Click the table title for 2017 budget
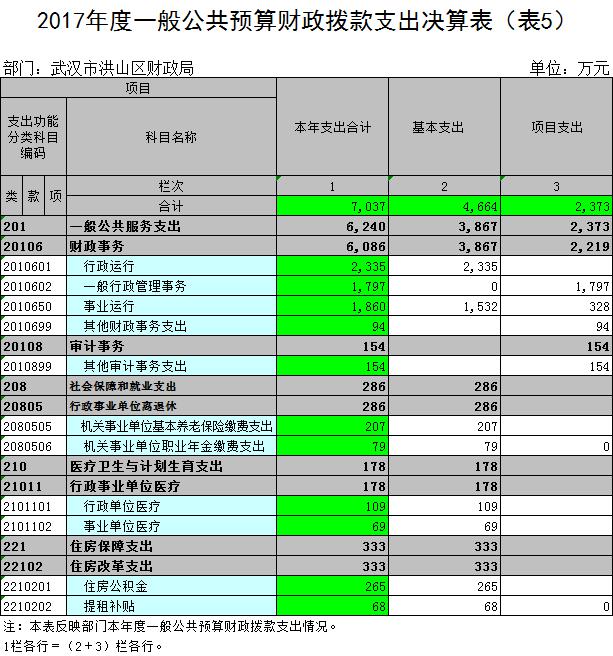613x656 pixels. click(x=306, y=21)
